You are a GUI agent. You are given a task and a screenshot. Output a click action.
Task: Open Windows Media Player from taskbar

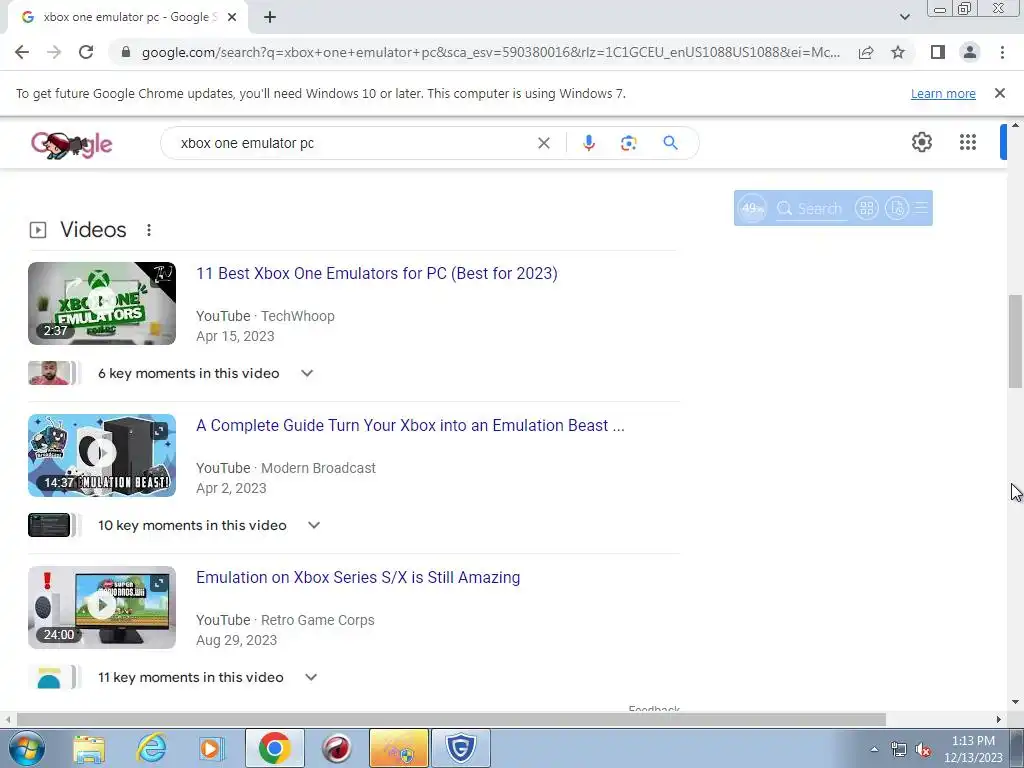tap(211, 748)
